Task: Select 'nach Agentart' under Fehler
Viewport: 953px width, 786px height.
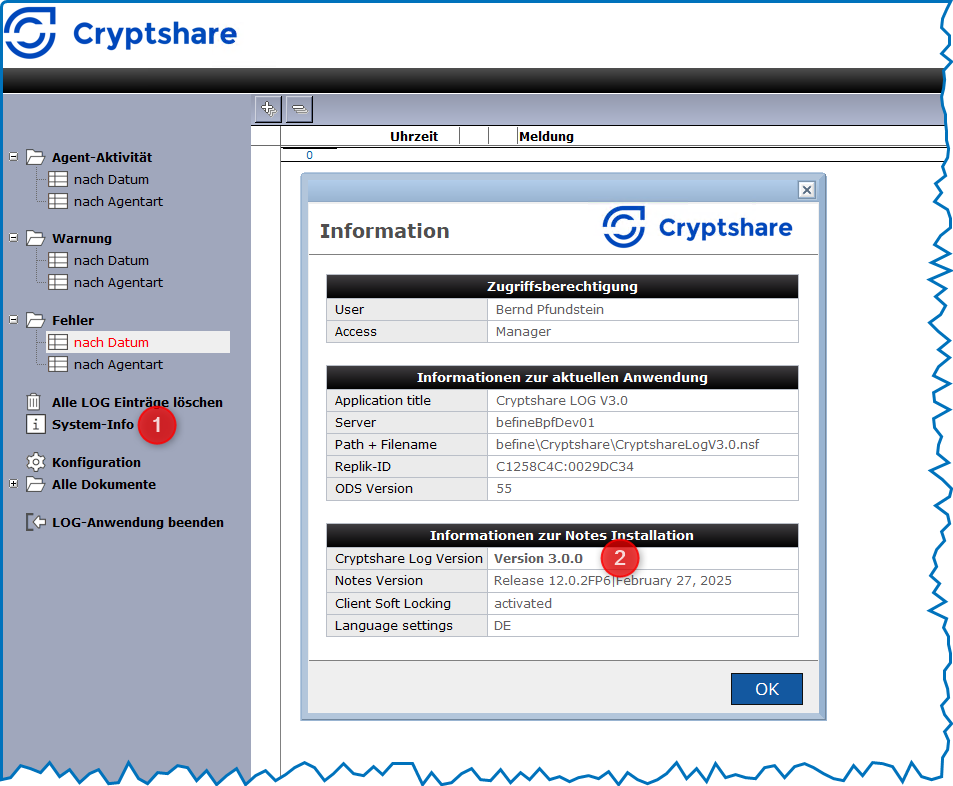Action: 118,364
